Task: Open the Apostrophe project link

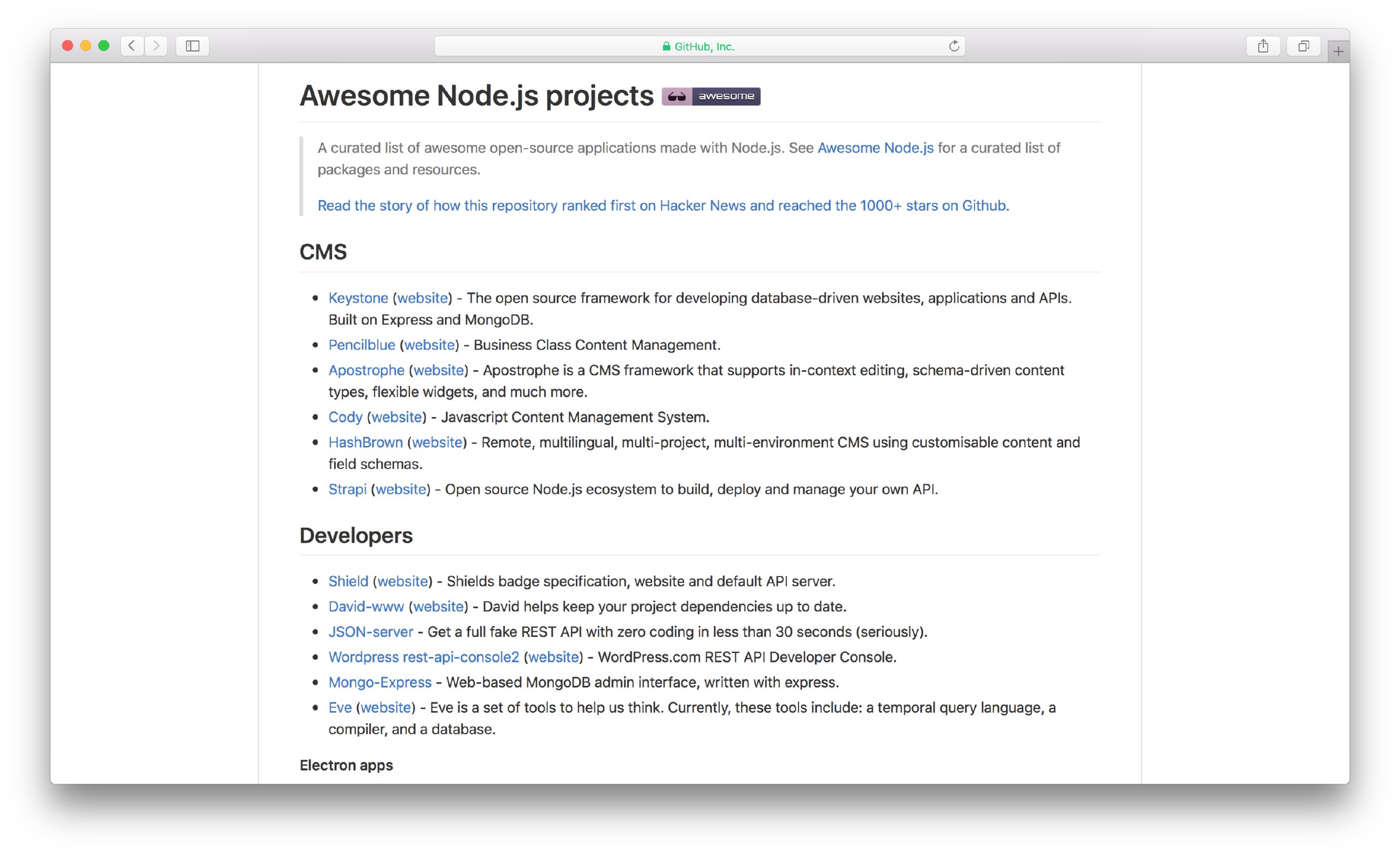Action: (x=366, y=371)
